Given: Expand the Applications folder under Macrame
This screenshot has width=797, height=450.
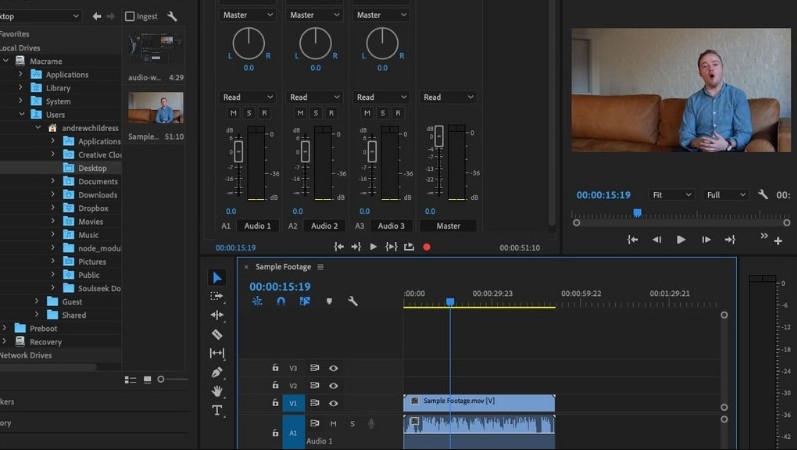Looking at the screenshot, I should point(21,74).
